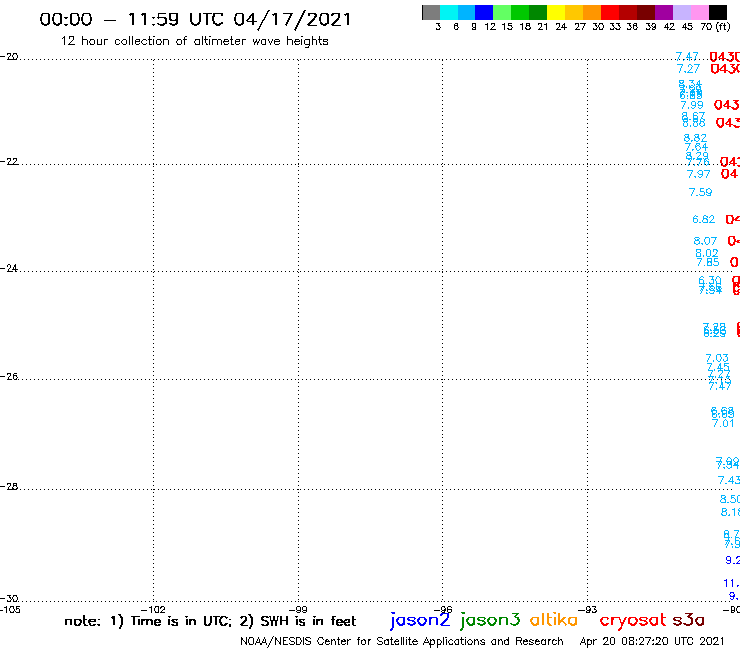This screenshot has height=650, width=740.
Task: Click the subtitle '12 hour collection of altimeter wave heights'
Action: (194, 41)
